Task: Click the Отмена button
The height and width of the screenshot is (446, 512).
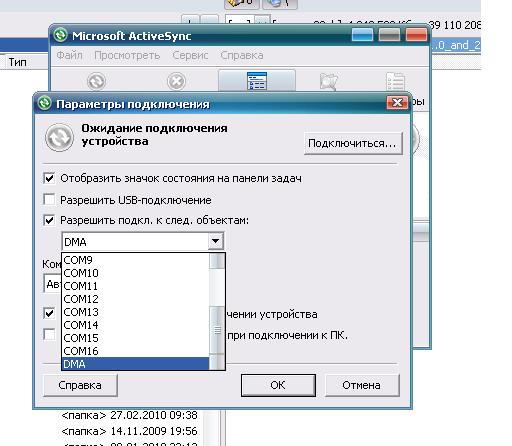Action: coord(362,385)
